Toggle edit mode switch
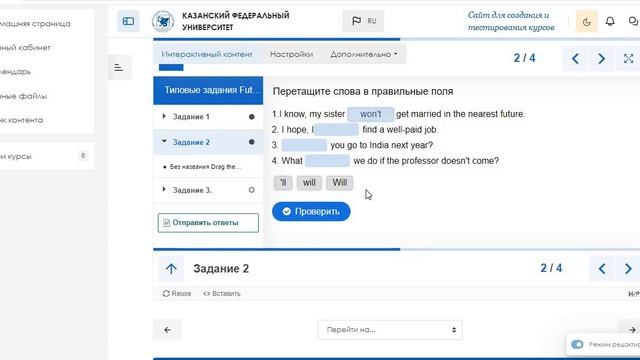The height and width of the screenshot is (360, 640). [x=577, y=344]
